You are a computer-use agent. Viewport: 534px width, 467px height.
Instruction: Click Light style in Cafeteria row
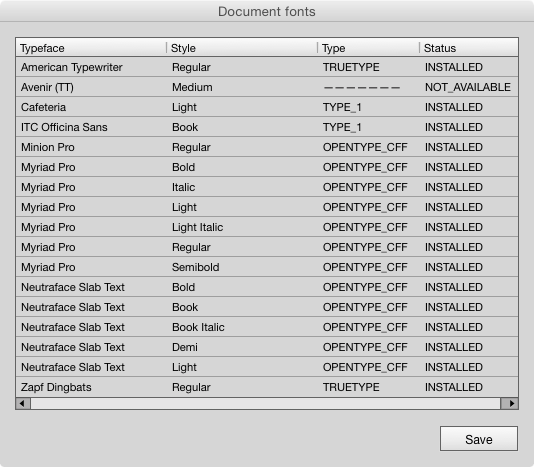coord(184,108)
